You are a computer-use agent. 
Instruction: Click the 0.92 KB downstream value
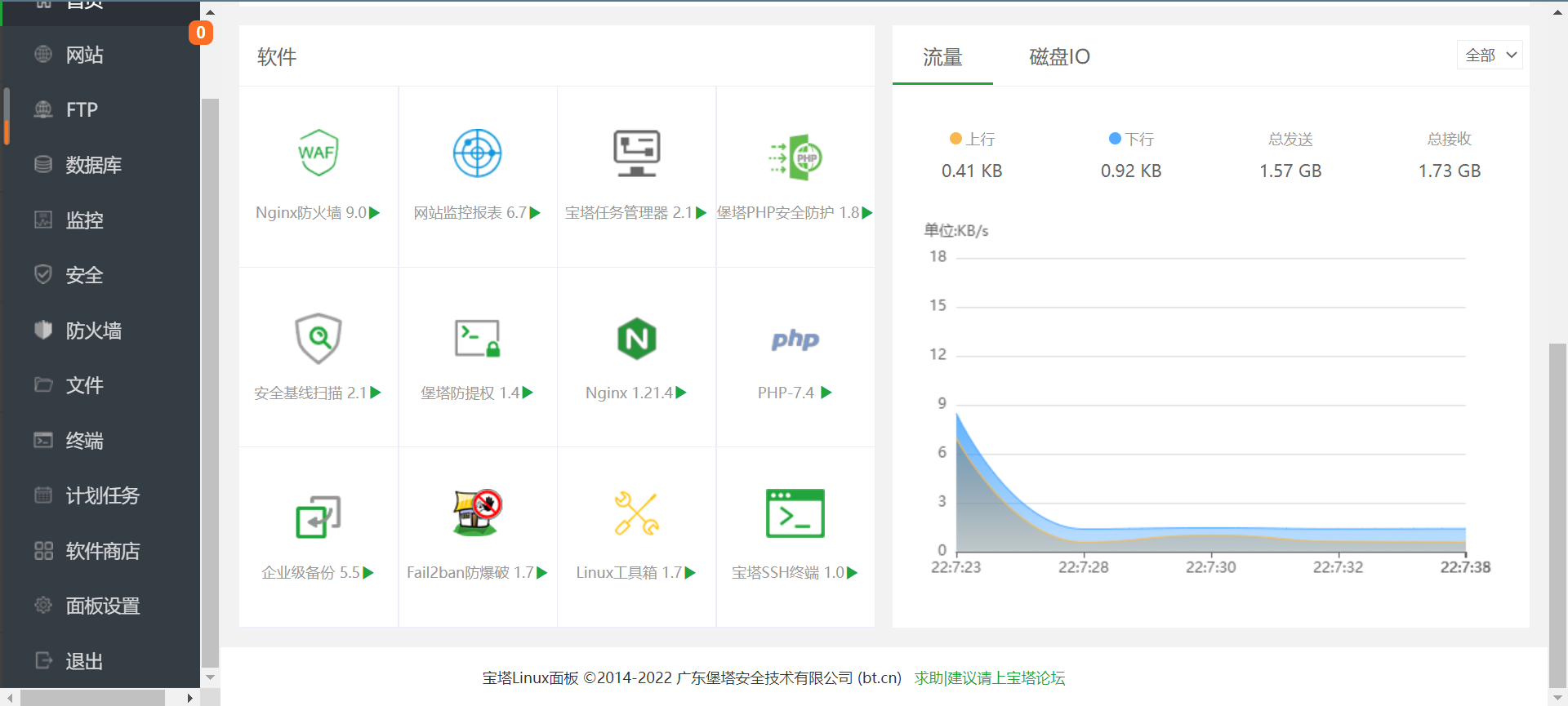coord(1131,171)
